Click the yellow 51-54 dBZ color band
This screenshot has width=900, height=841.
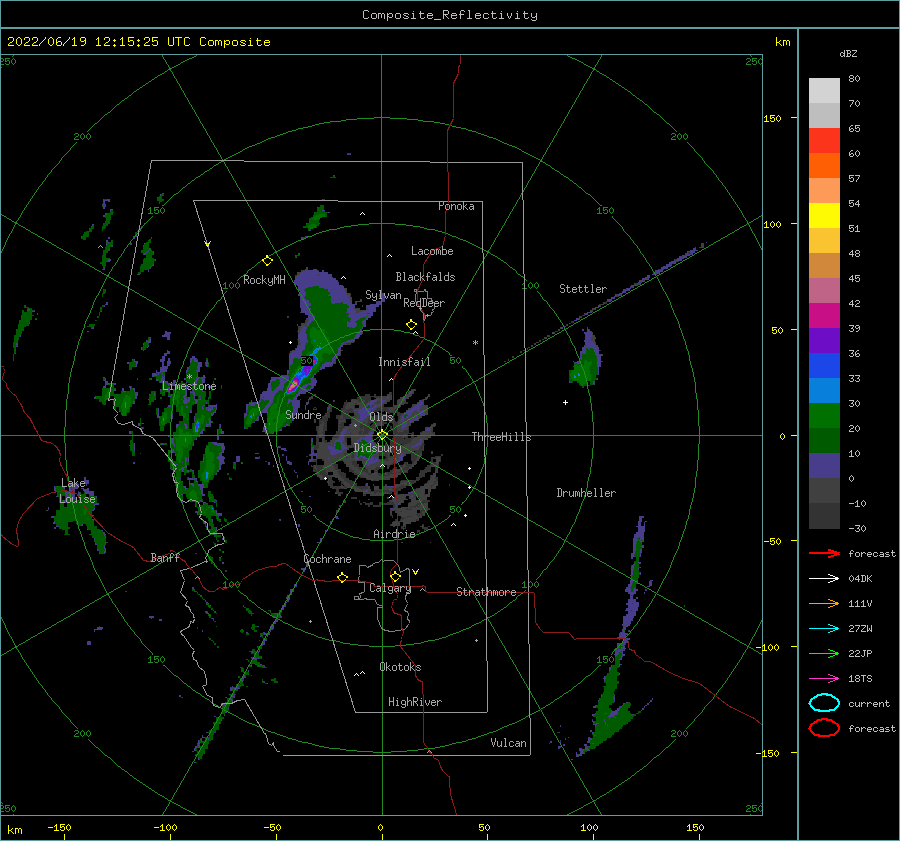[824, 216]
